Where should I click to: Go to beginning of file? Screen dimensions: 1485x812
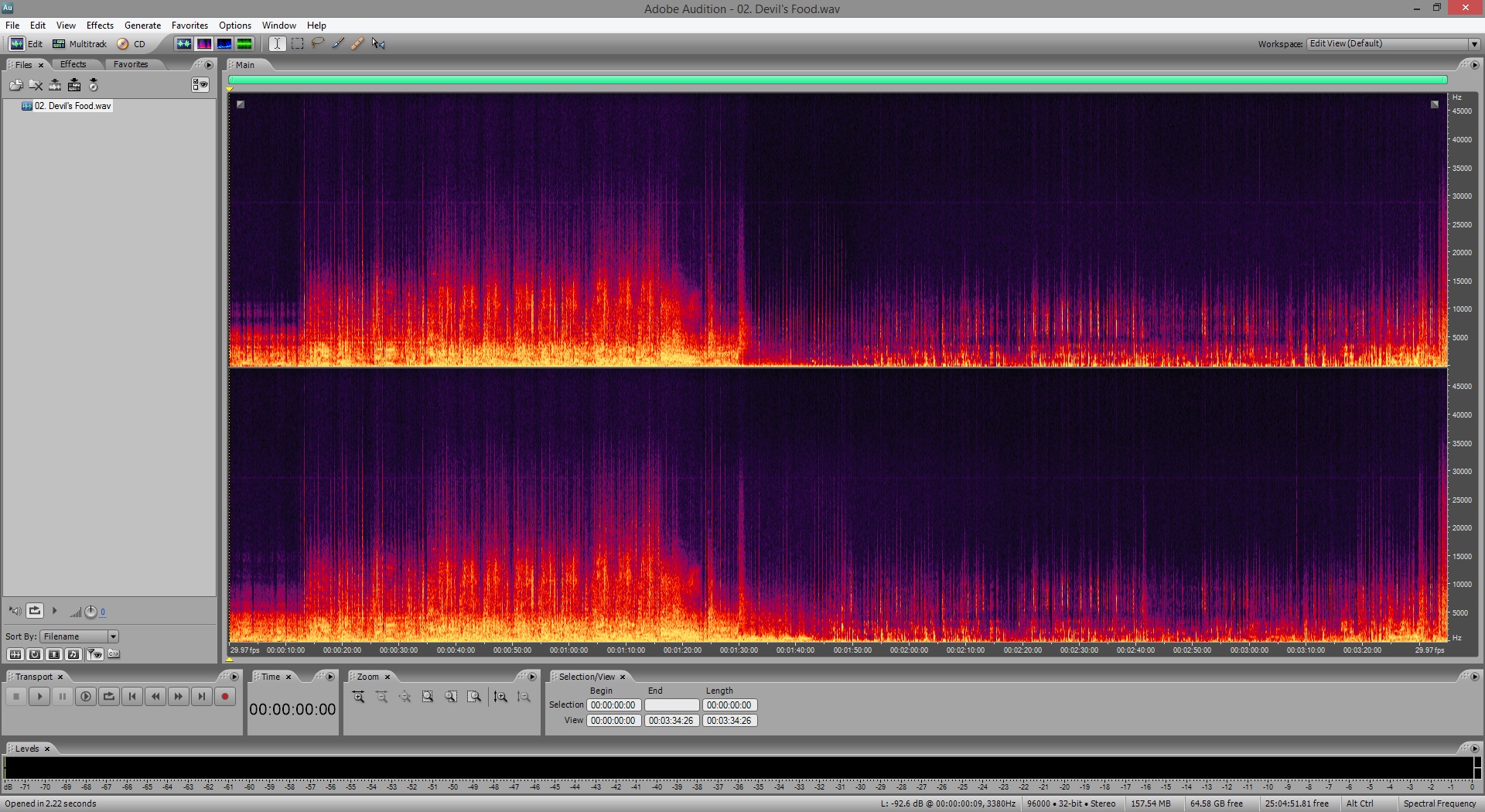(x=132, y=697)
